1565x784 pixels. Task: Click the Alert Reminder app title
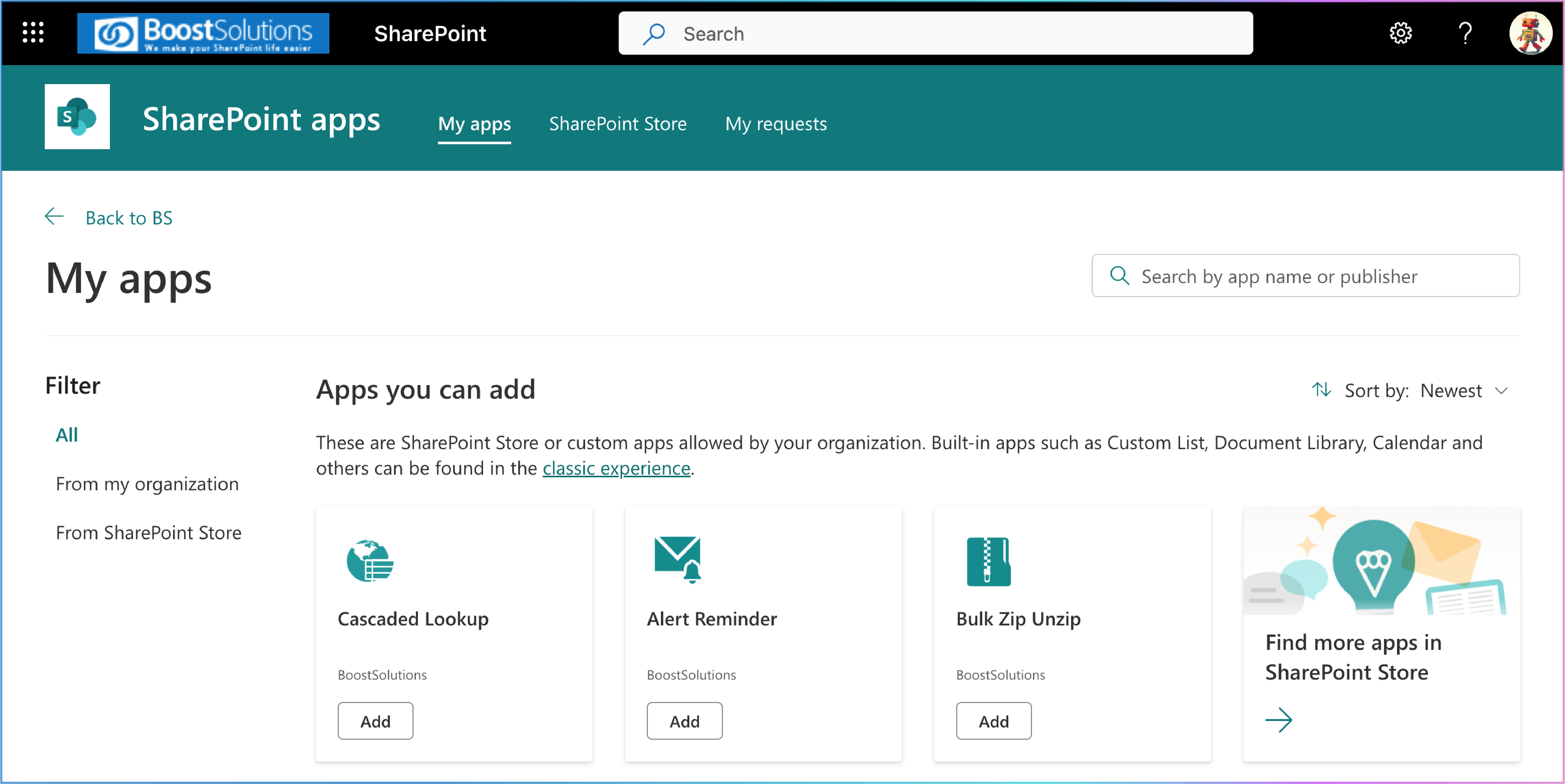tap(712, 619)
